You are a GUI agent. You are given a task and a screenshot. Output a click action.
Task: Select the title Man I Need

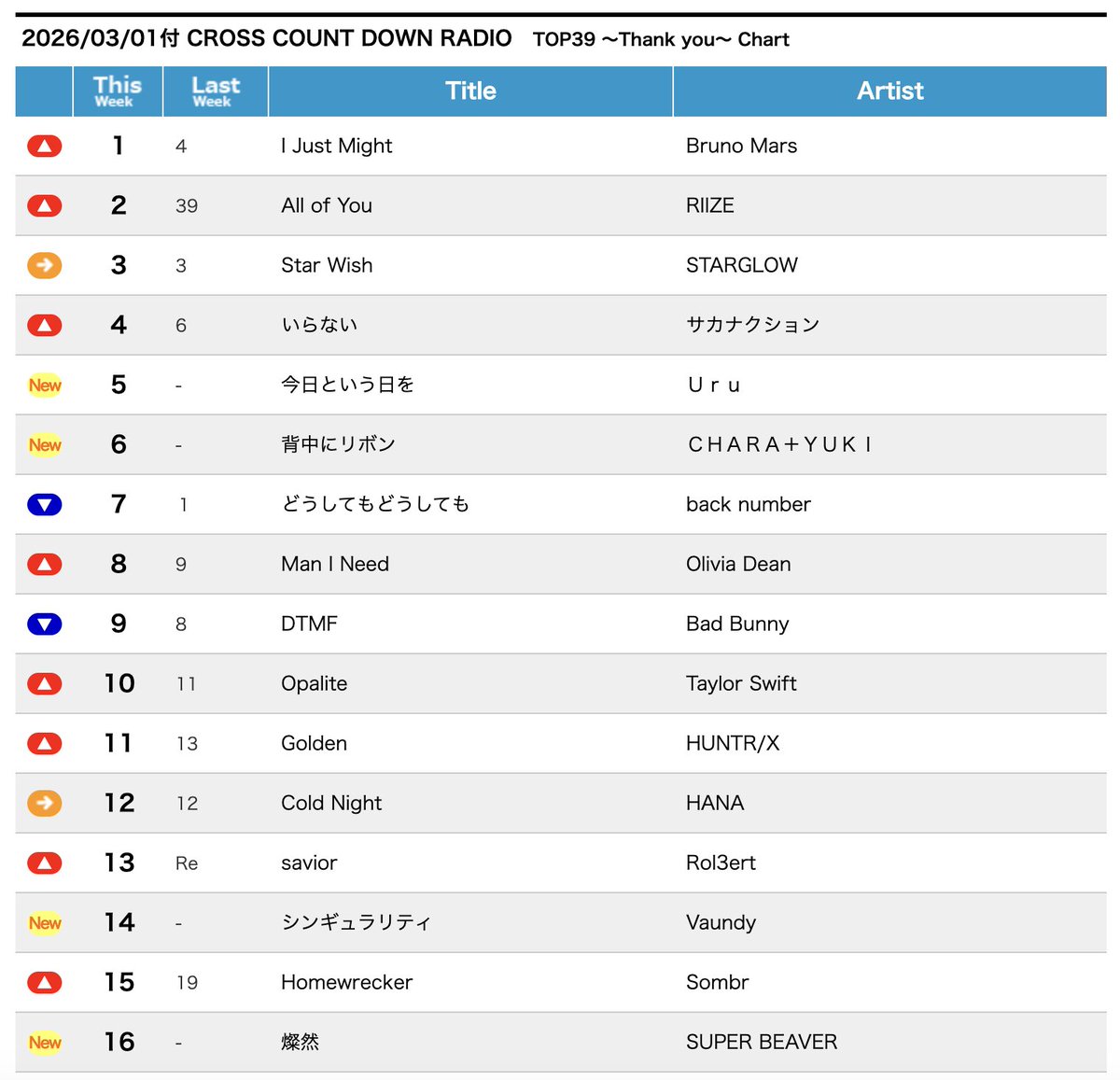tap(335, 564)
